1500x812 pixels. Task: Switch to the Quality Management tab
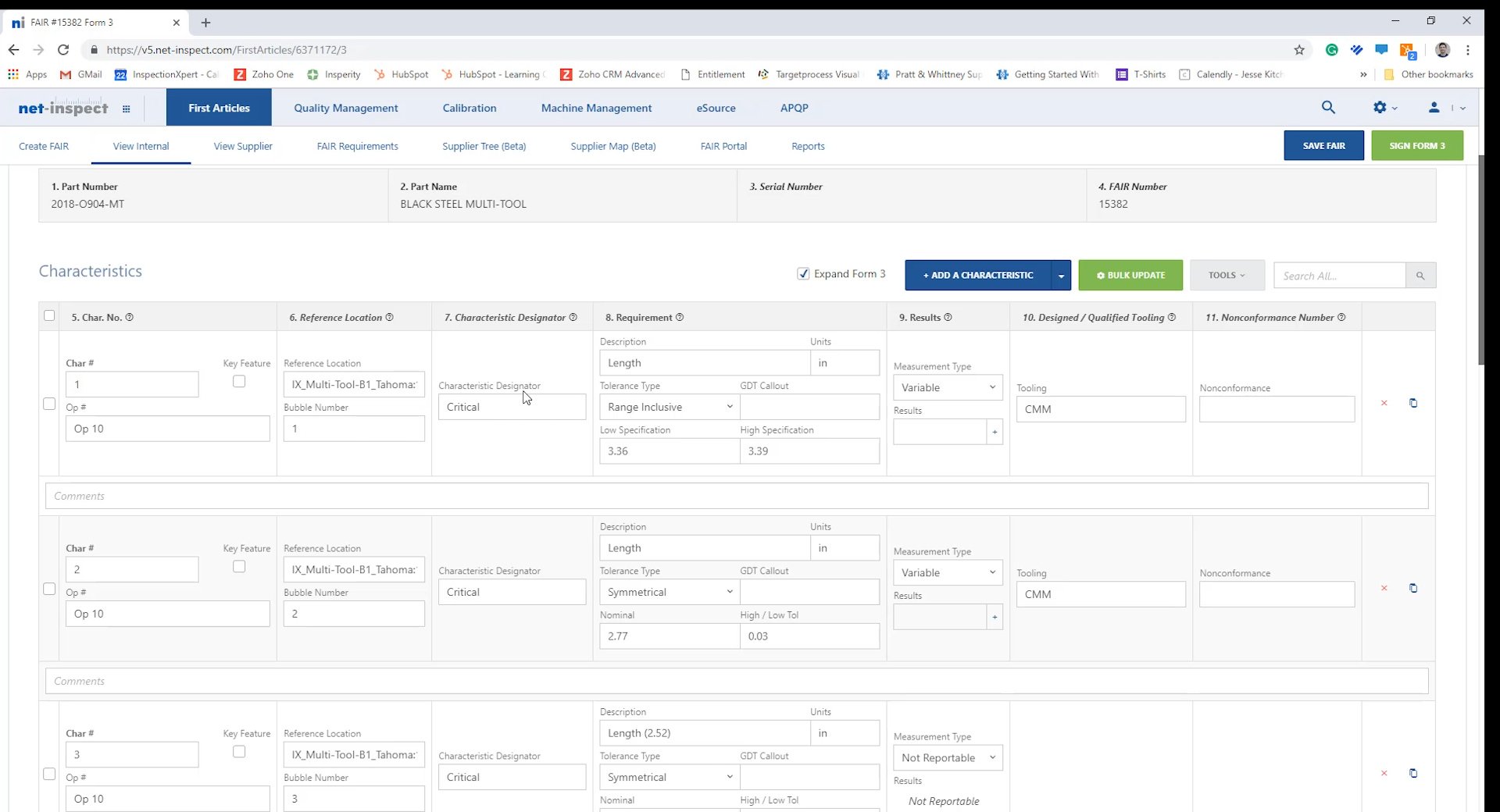tap(345, 107)
